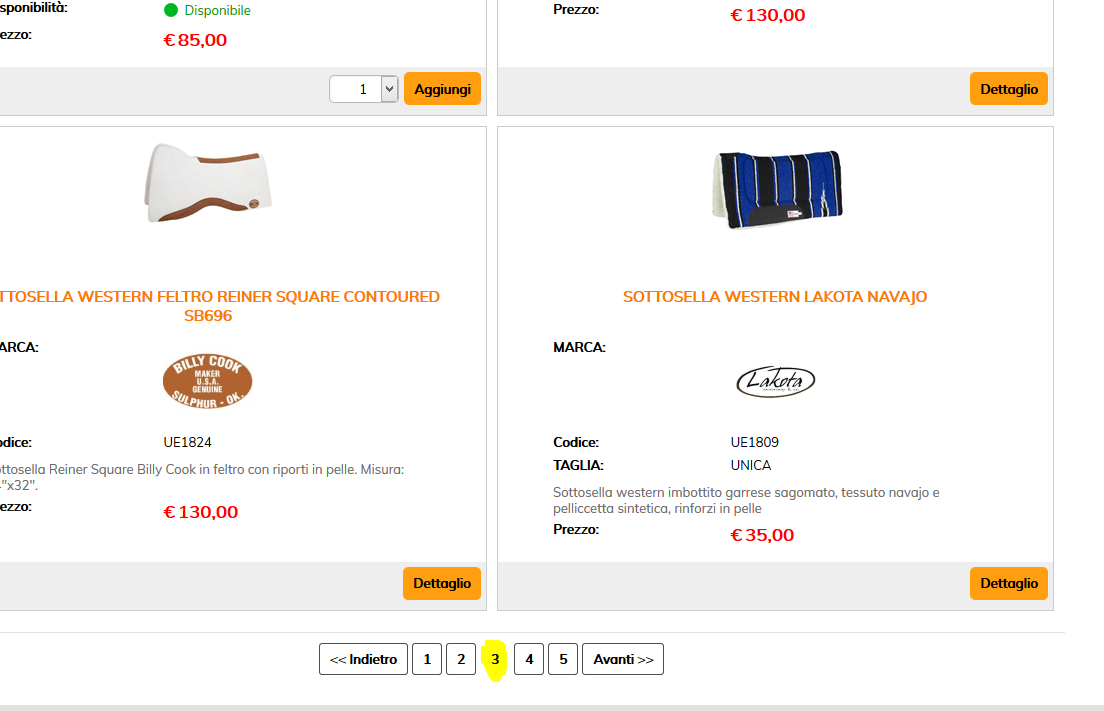The width and height of the screenshot is (1104, 711).
Task: Click the Billy Cook brand logo
Action: 207,381
